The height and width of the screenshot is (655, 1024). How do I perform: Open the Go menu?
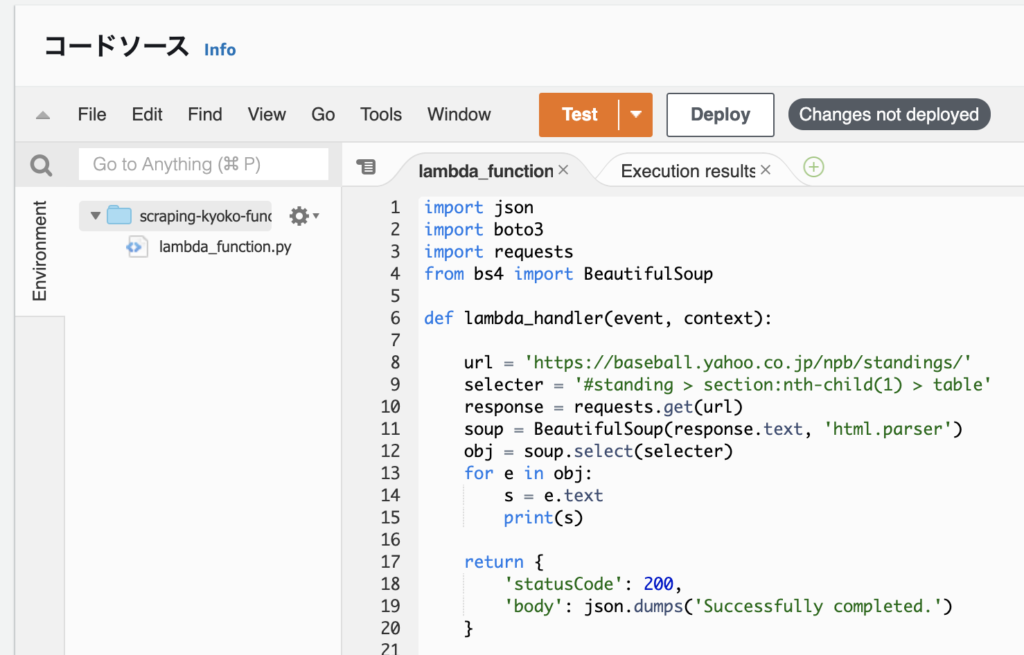click(x=323, y=114)
